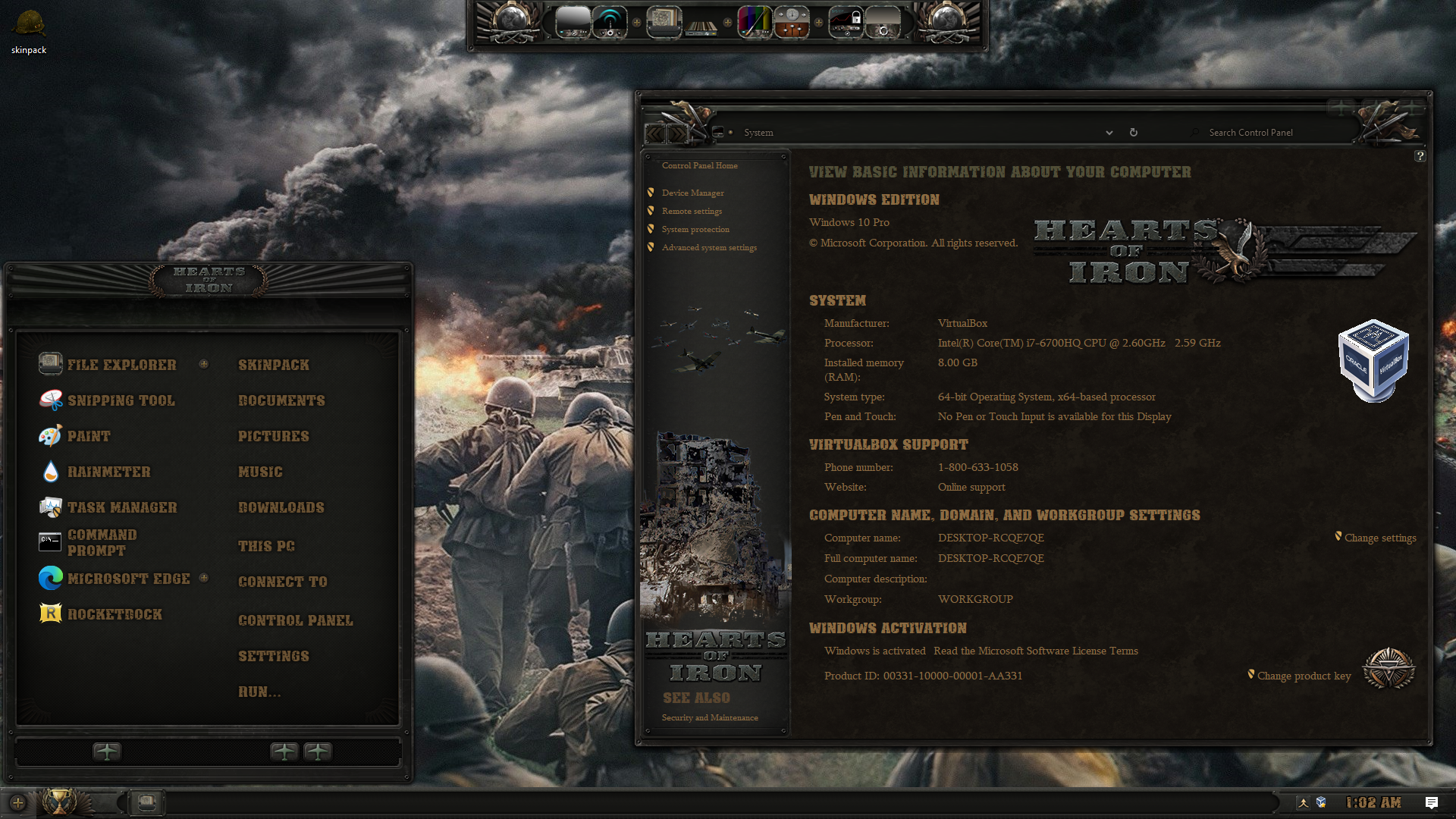Select Control Panel in the start menu

point(295,620)
